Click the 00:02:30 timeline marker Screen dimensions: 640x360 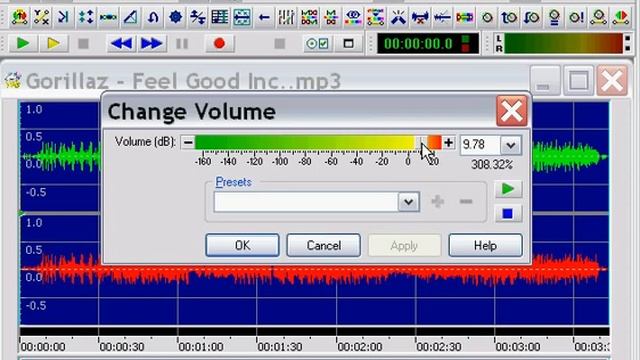point(439,347)
